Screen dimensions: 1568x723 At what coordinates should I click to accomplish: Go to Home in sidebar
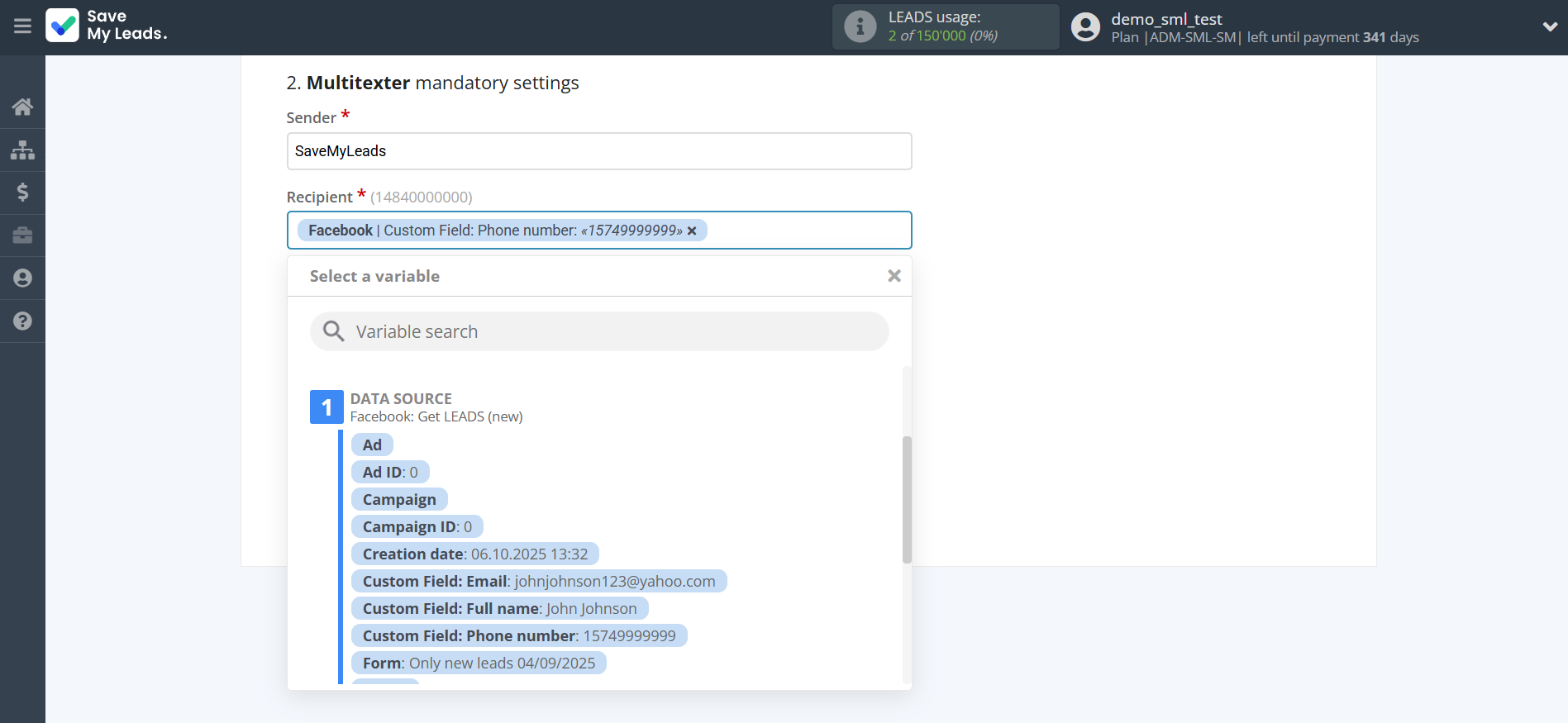pyautogui.click(x=22, y=107)
